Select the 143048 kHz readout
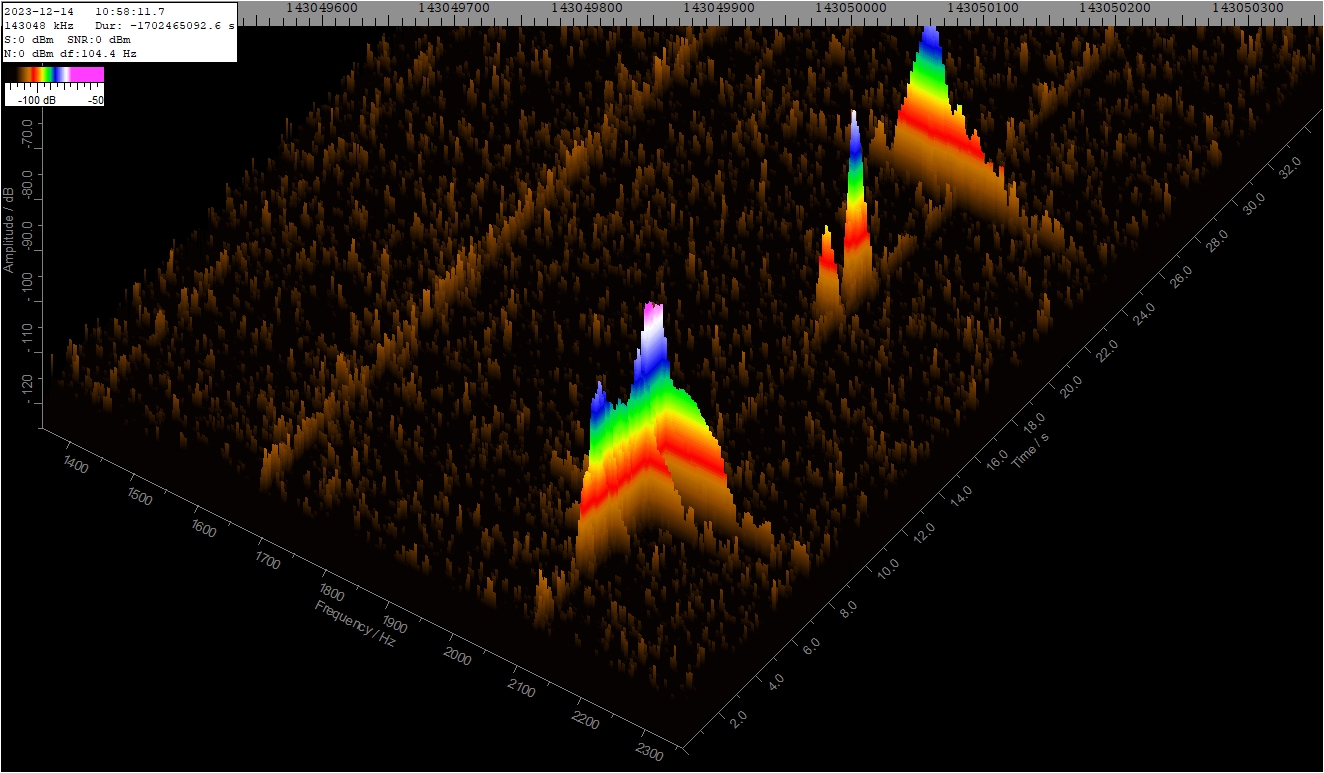 pyautogui.click(x=38, y=25)
